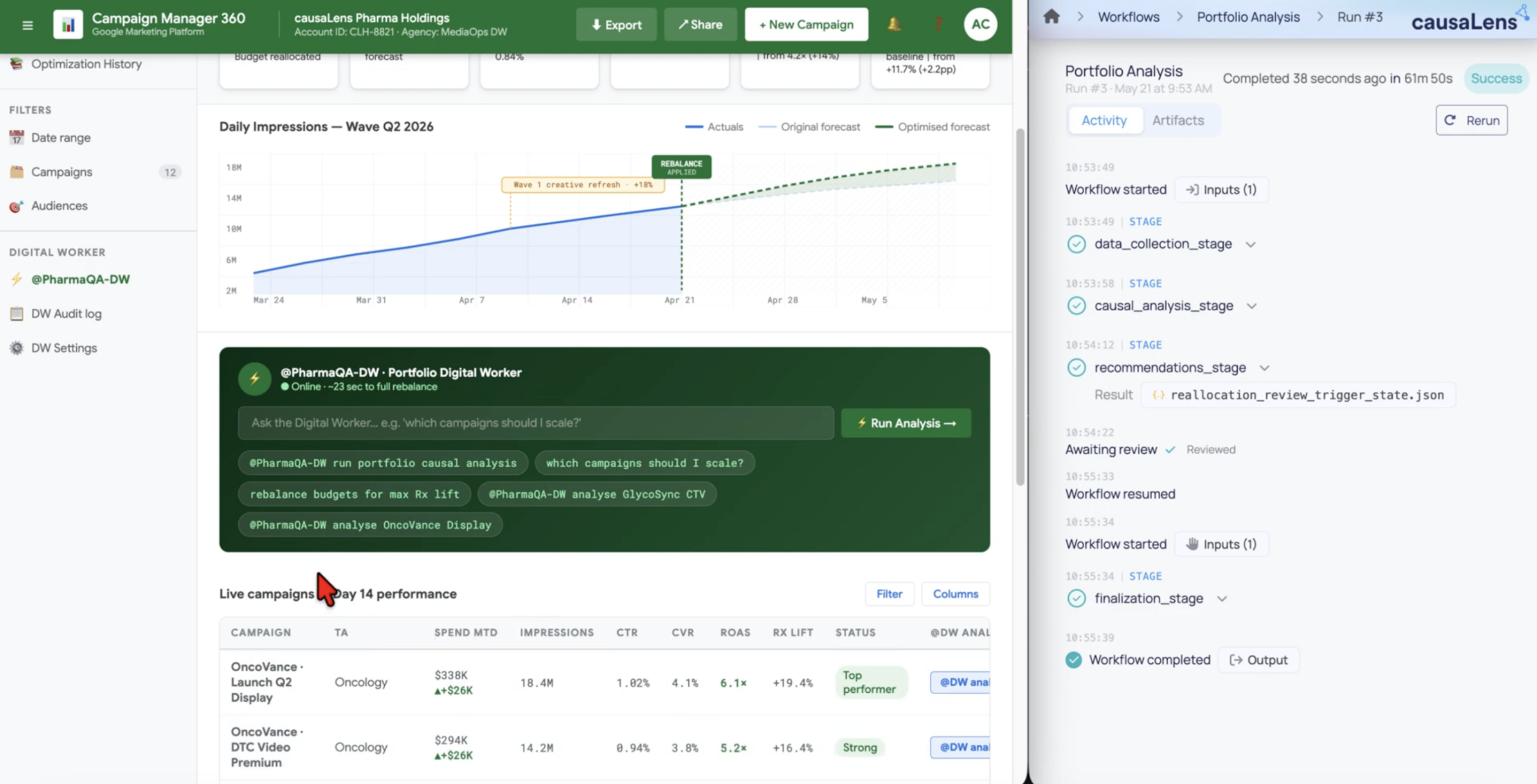
Task: Click the Rebalance Applied chart marker
Action: tap(681, 167)
